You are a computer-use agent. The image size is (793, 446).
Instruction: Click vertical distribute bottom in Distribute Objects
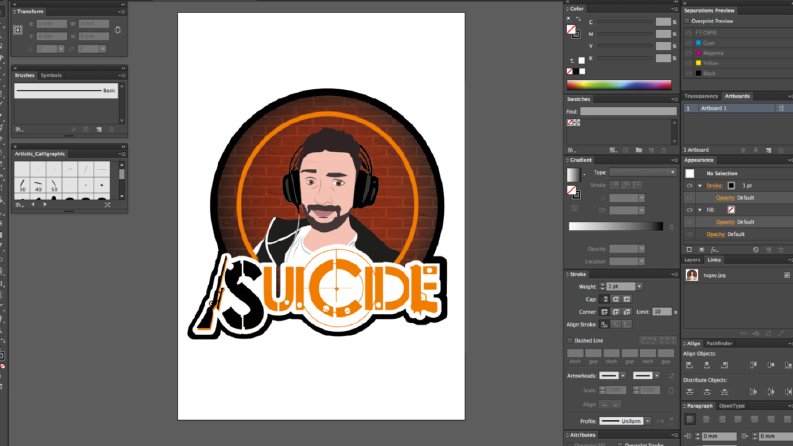(x=725, y=392)
